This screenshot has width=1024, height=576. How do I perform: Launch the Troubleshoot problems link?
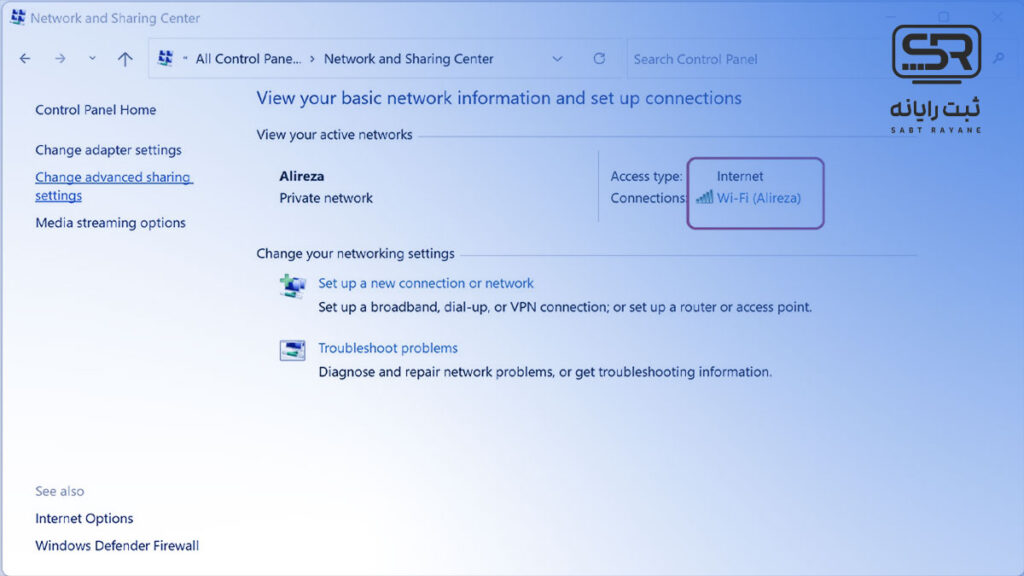coord(387,348)
